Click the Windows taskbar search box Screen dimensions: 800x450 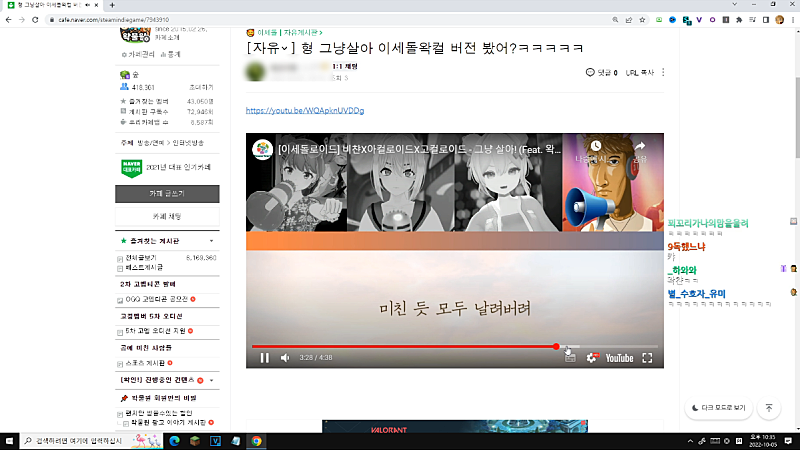[91, 441]
